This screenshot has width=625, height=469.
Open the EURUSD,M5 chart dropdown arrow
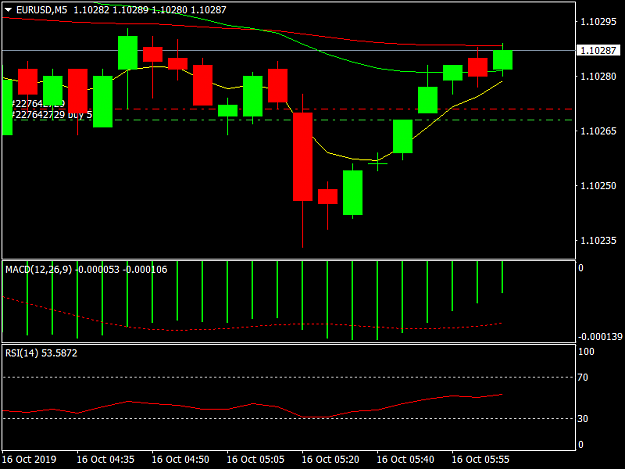pos(8,10)
